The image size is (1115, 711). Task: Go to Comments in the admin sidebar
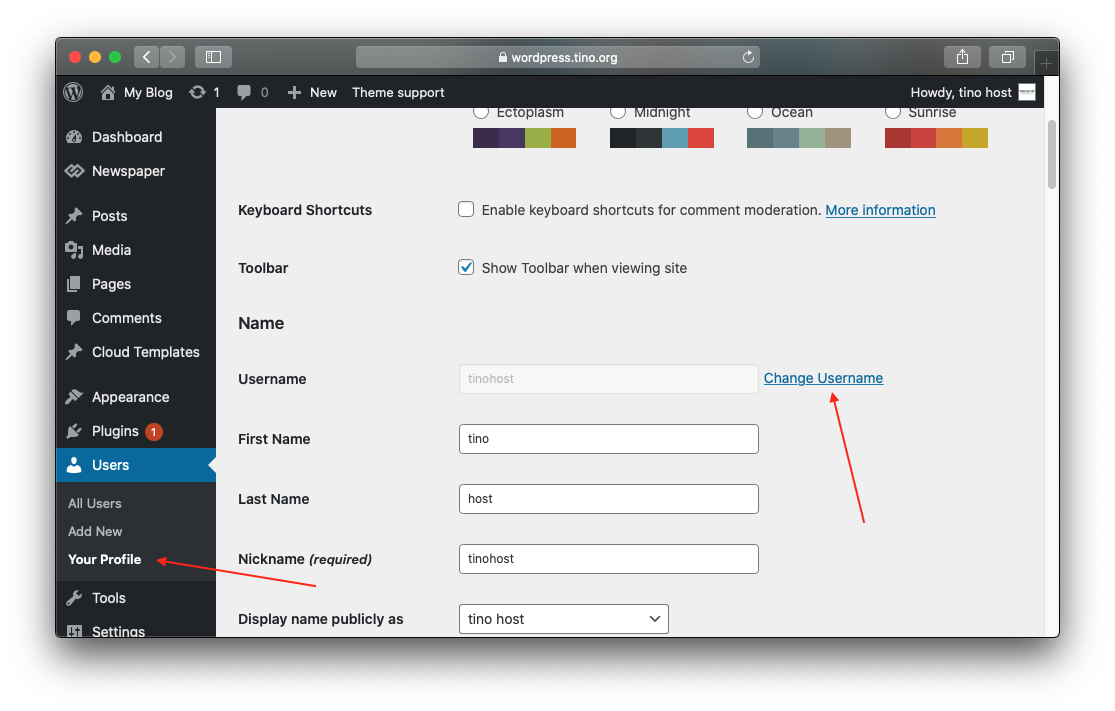point(124,317)
